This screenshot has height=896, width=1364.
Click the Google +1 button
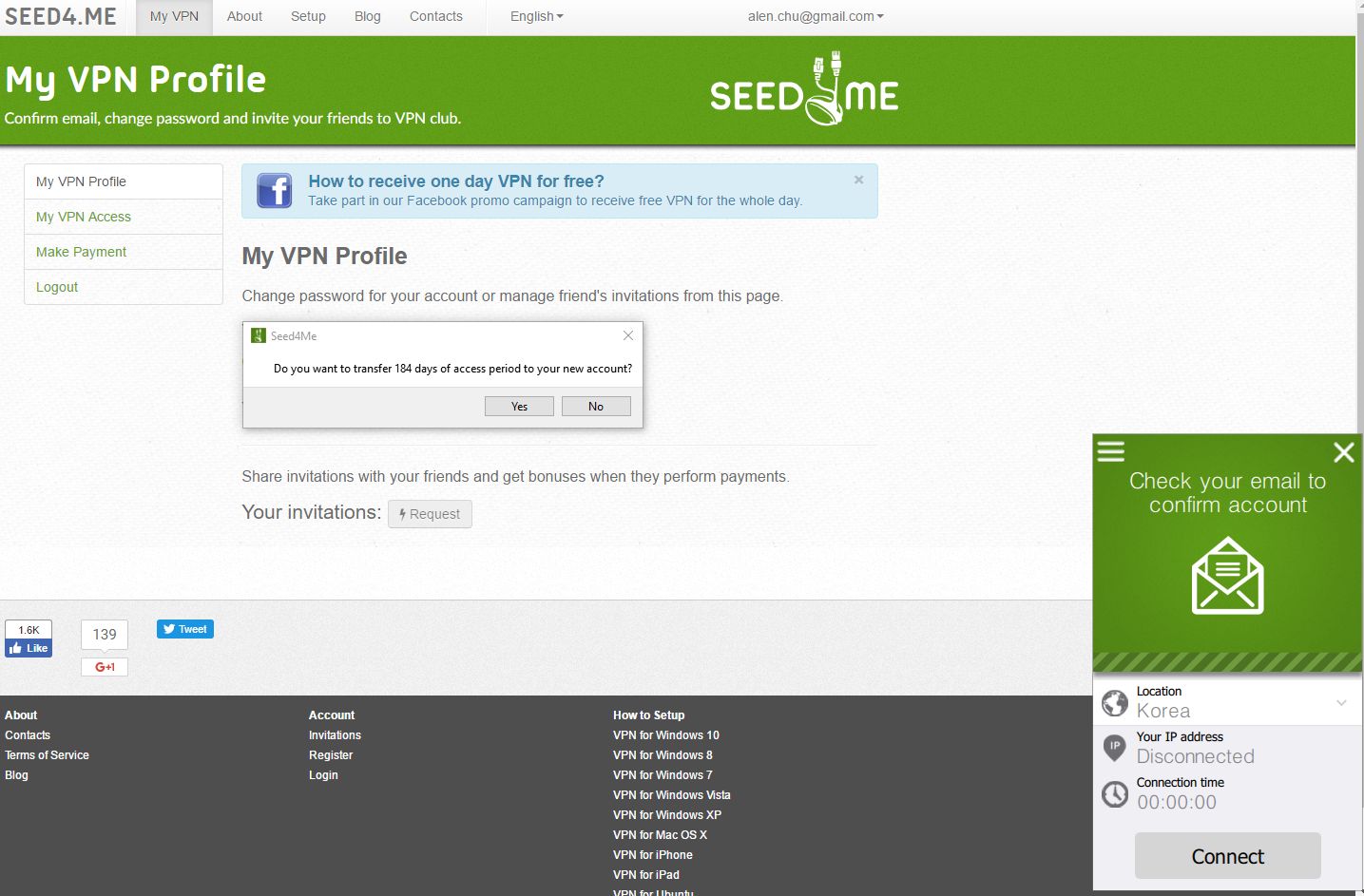coord(105,667)
